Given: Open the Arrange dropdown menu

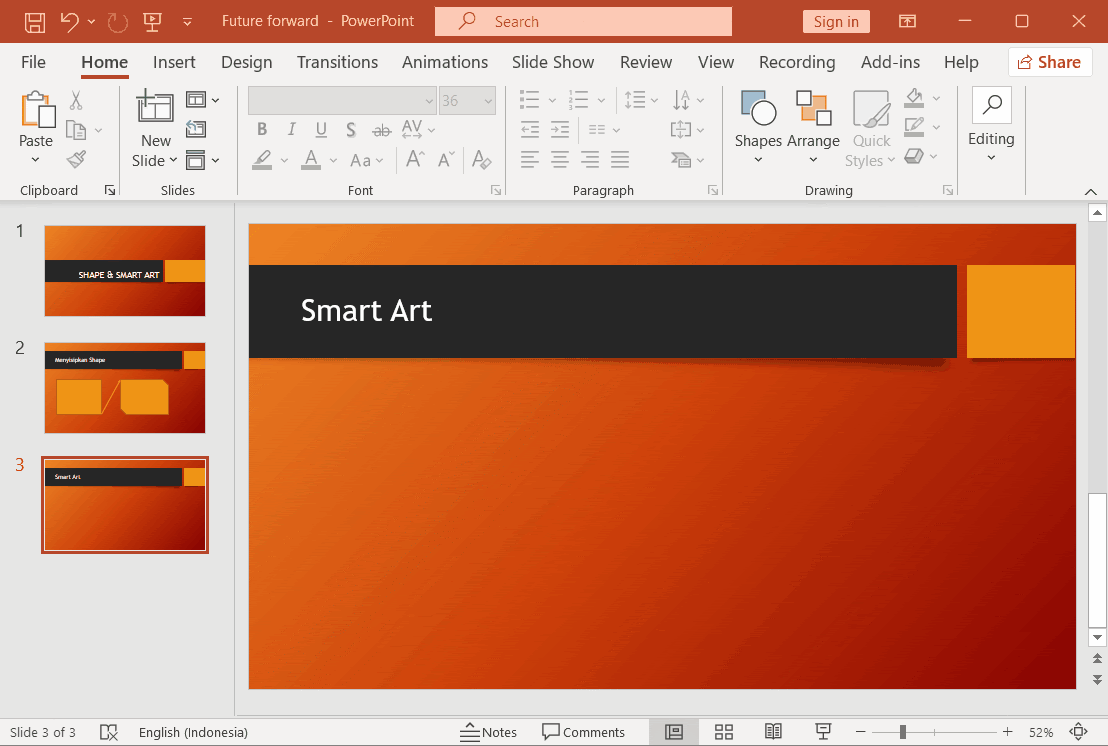Looking at the screenshot, I should tap(813, 128).
